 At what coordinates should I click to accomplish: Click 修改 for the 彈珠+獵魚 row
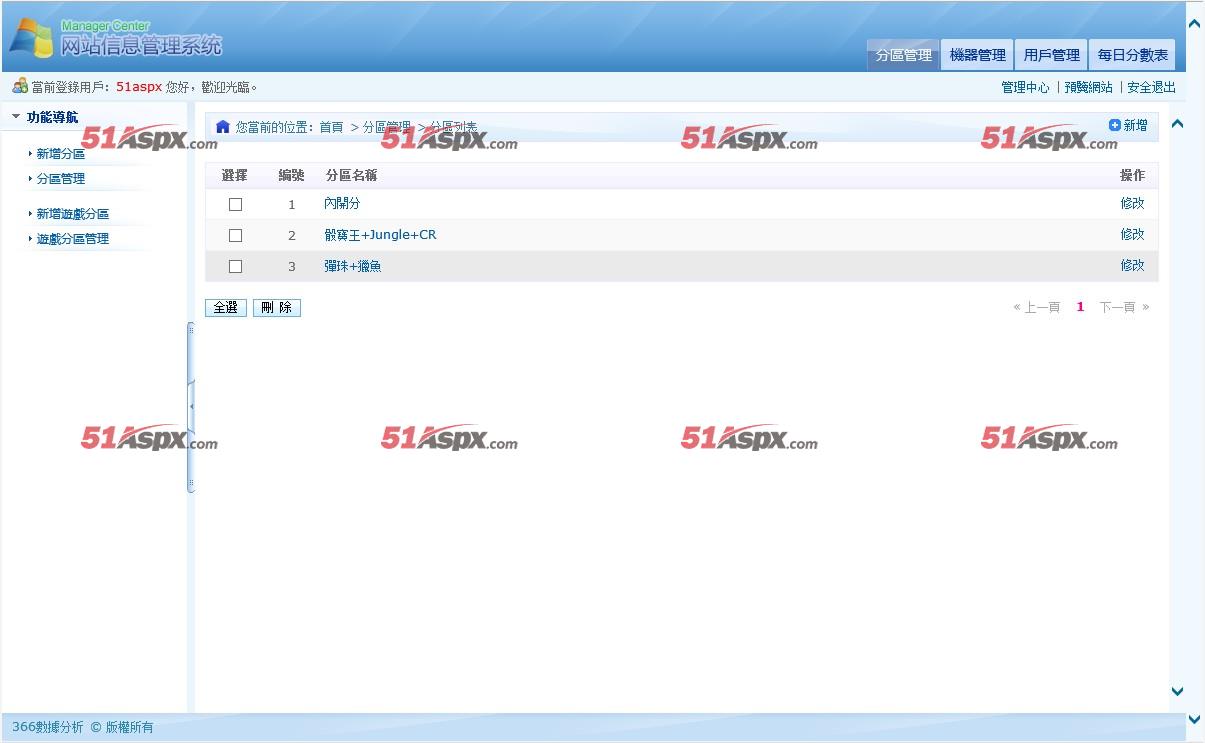coord(1132,265)
